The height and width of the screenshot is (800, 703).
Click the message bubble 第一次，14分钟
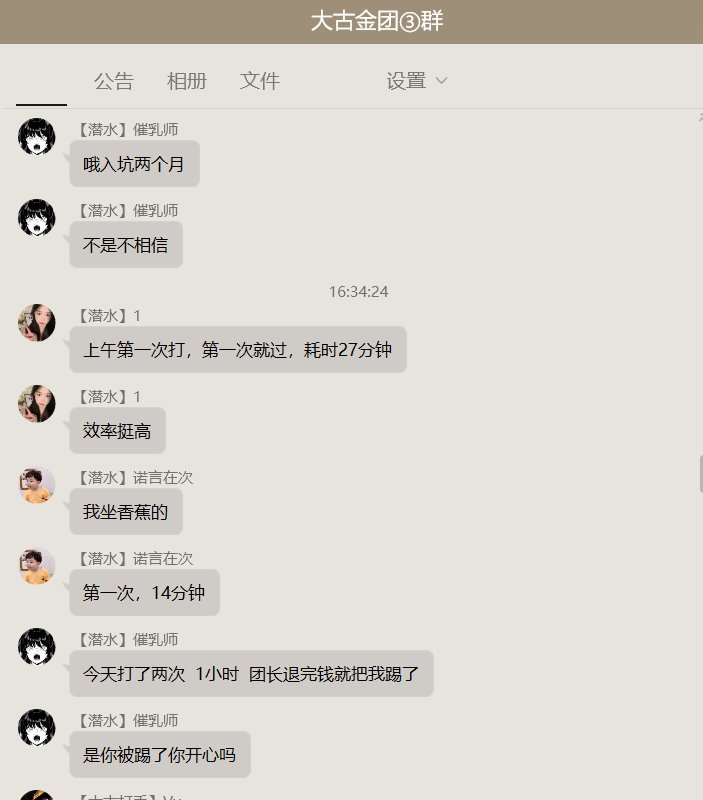(144, 592)
